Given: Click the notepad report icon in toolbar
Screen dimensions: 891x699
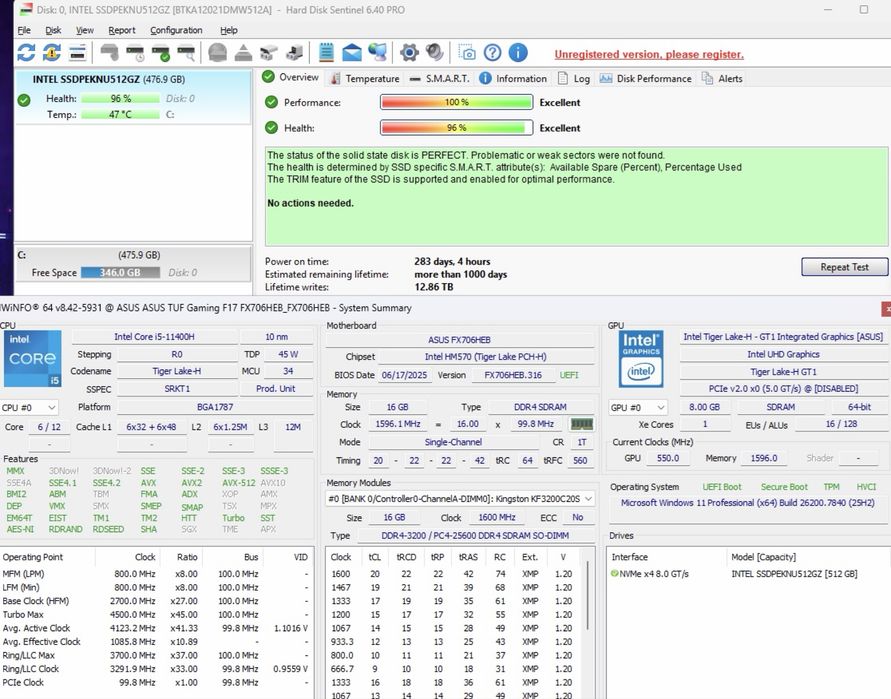Looking at the screenshot, I should (326, 53).
